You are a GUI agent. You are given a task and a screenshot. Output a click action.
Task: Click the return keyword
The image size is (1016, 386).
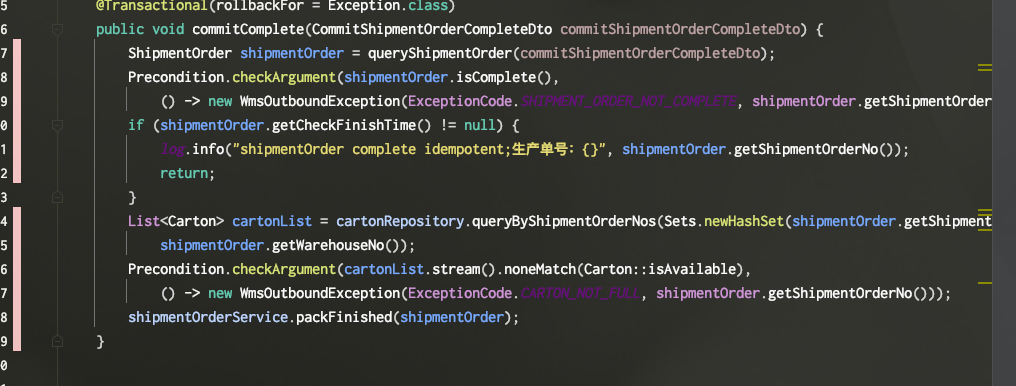tap(184, 173)
